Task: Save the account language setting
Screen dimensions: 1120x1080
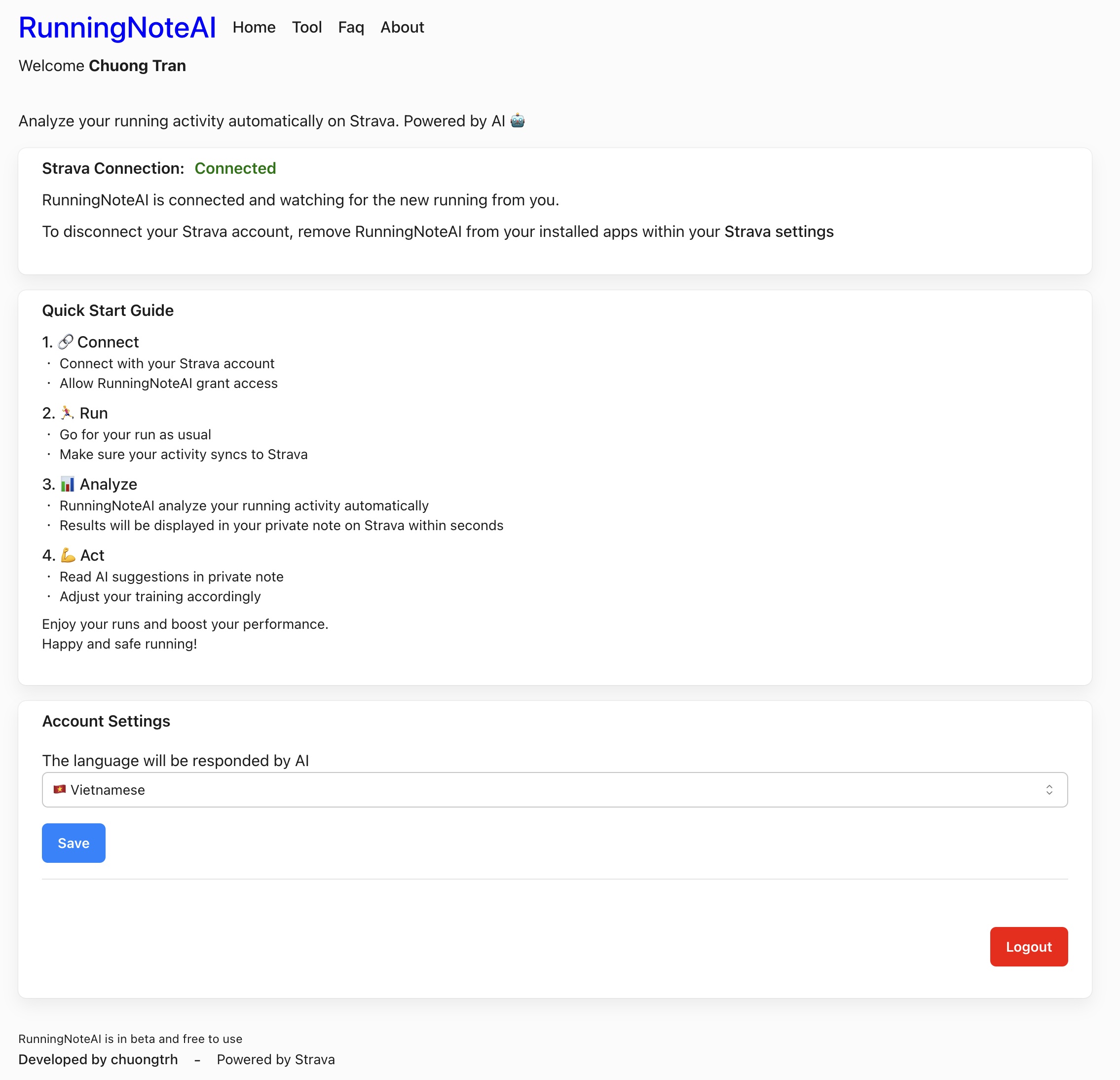Action: (74, 843)
